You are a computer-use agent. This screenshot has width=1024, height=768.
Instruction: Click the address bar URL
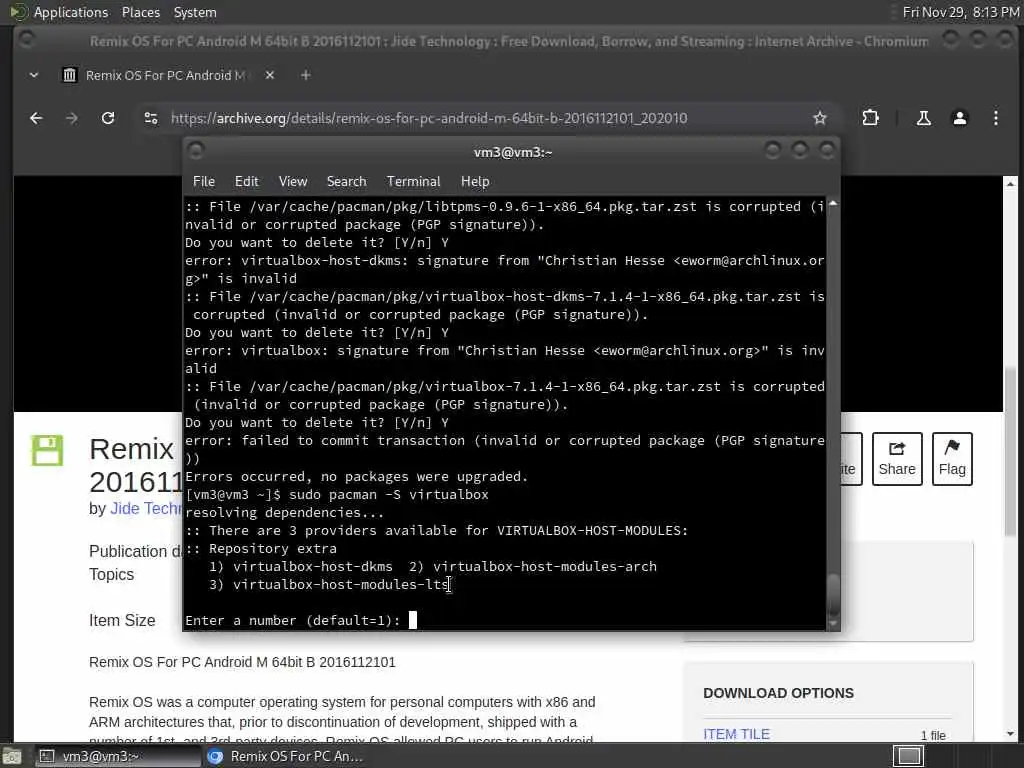[x=429, y=118]
